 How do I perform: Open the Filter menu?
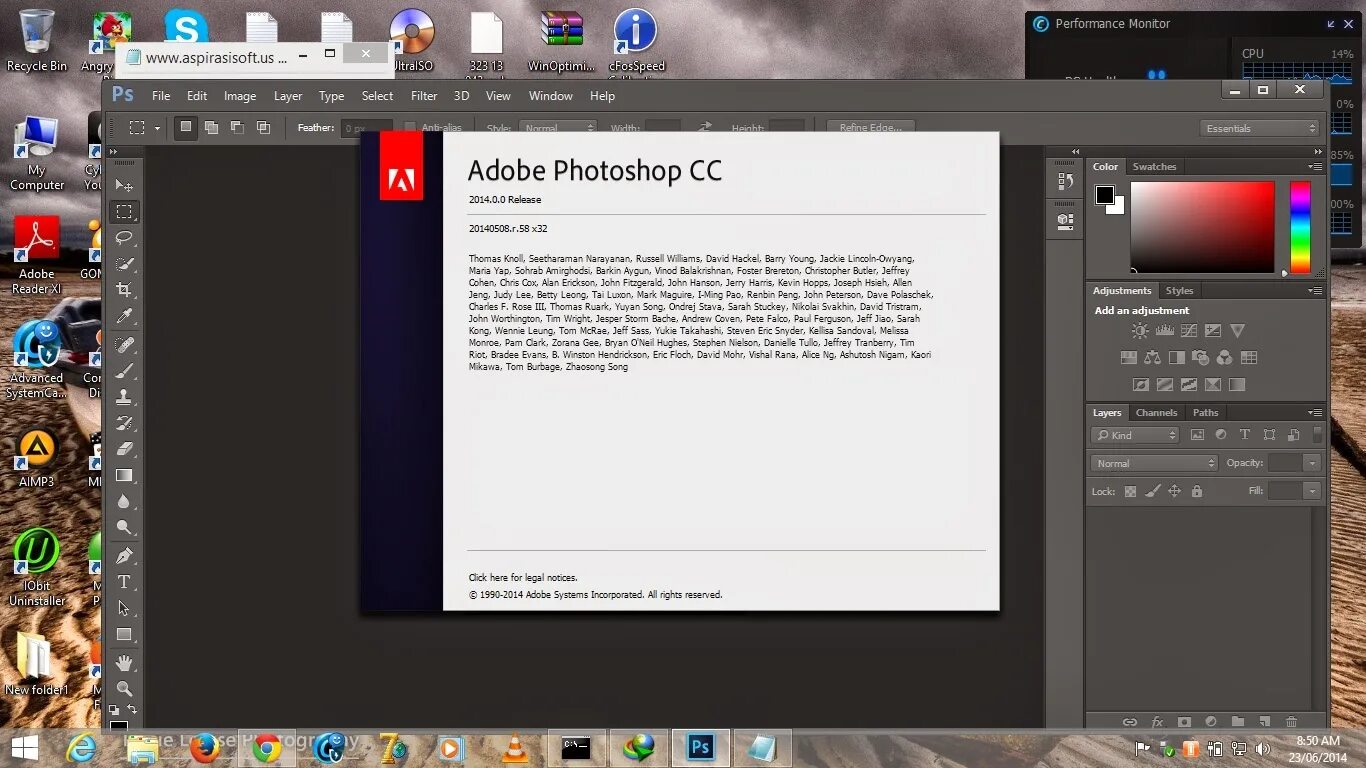click(x=424, y=96)
